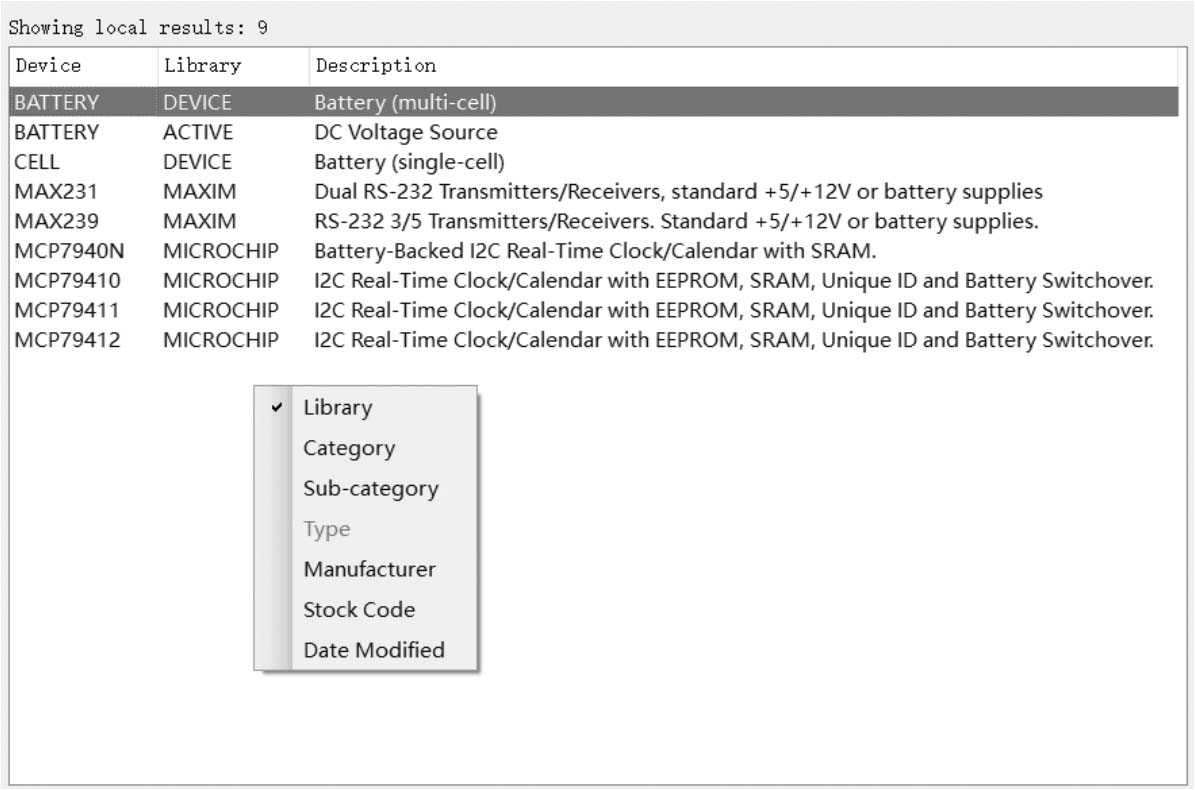This screenshot has height=790, width=1195.
Task: Select Category in the context menu
Action: pyautogui.click(x=349, y=449)
